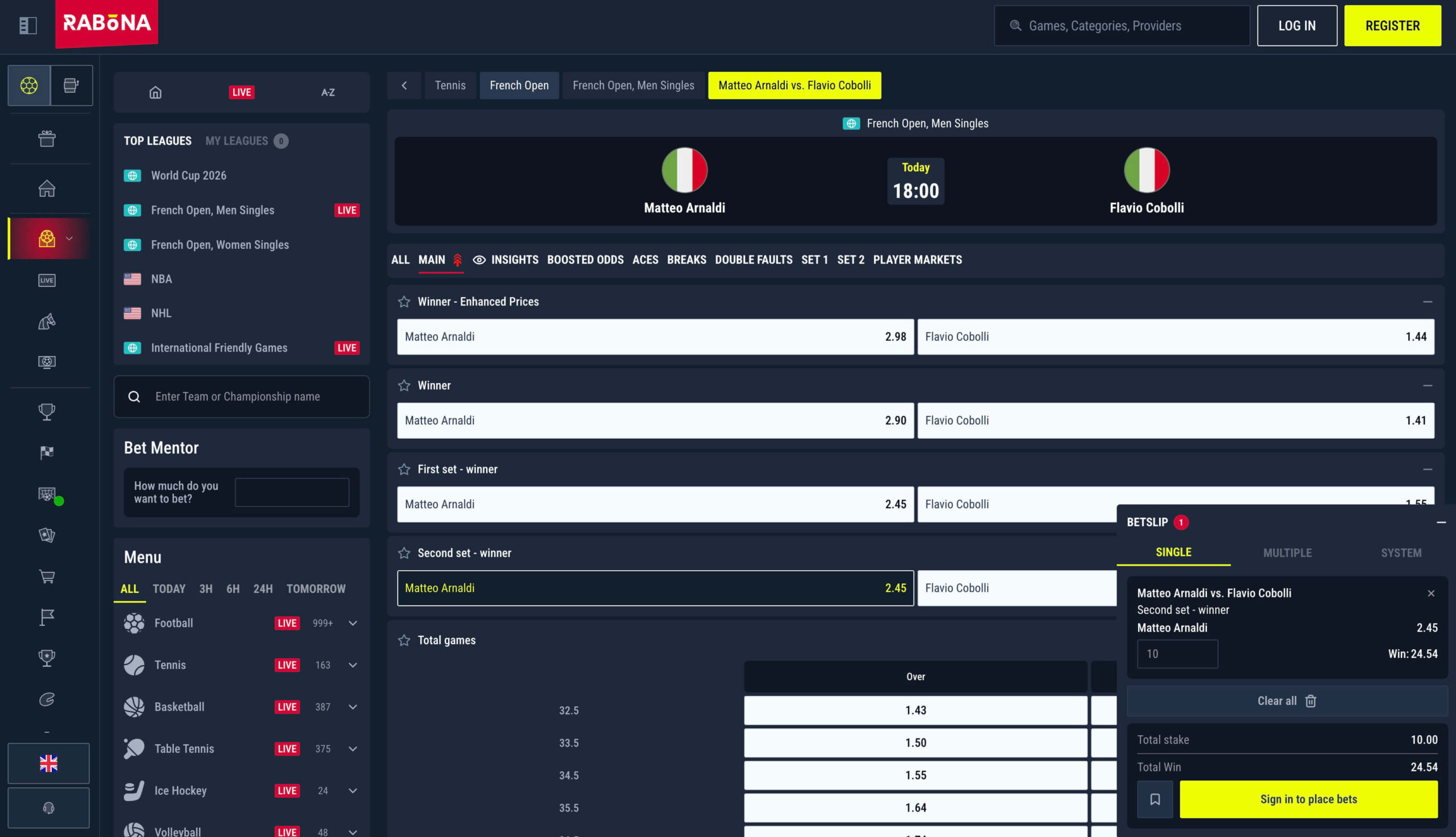Open the checkered racing flag icon
Viewport: 1456px width, 837px height.
[47, 453]
